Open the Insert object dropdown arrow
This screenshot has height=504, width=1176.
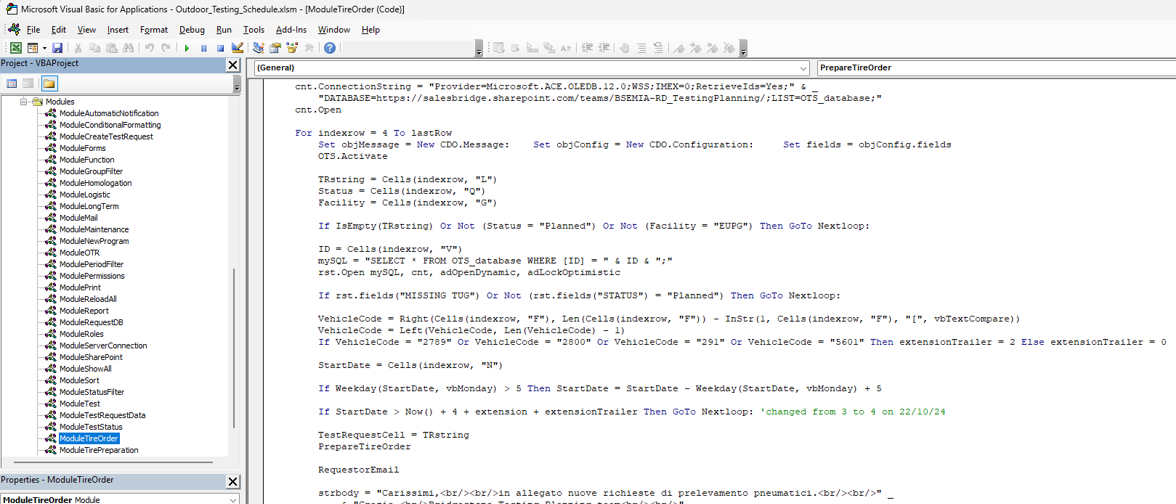click(43, 47)
